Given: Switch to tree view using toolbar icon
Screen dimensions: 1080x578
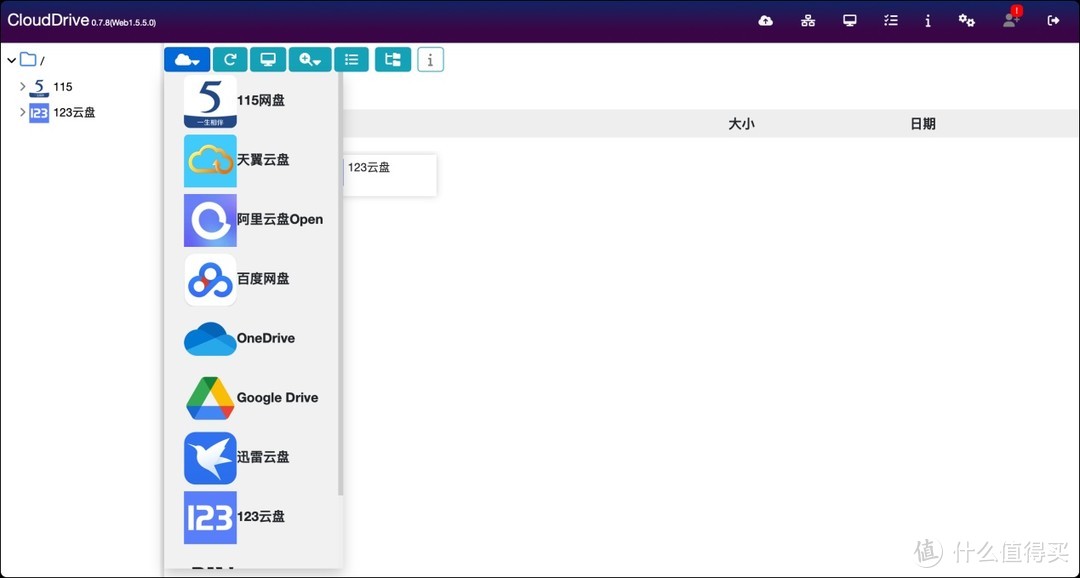Looking at the screenshot, I should 392,59.
